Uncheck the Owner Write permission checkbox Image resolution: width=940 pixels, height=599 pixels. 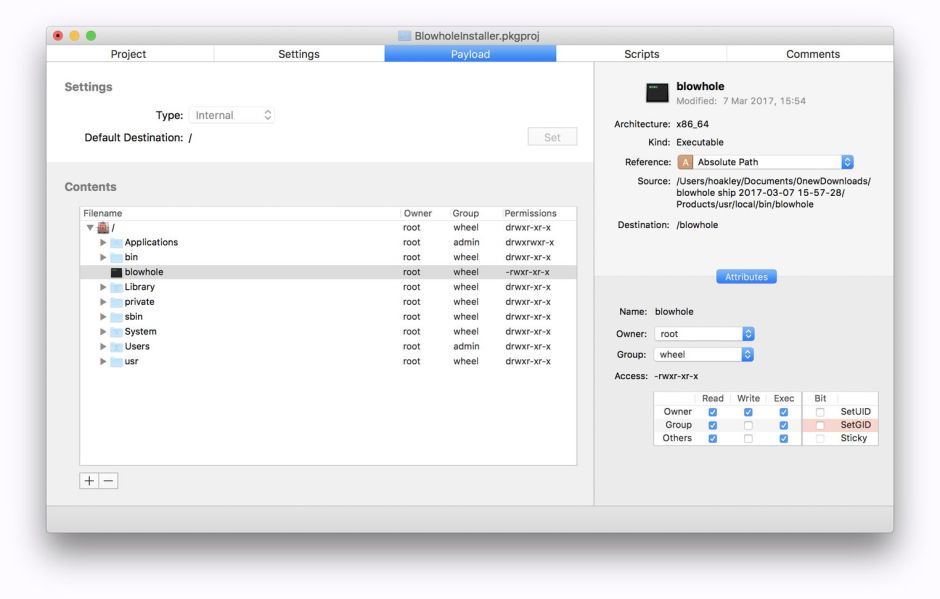click(748, 411)
